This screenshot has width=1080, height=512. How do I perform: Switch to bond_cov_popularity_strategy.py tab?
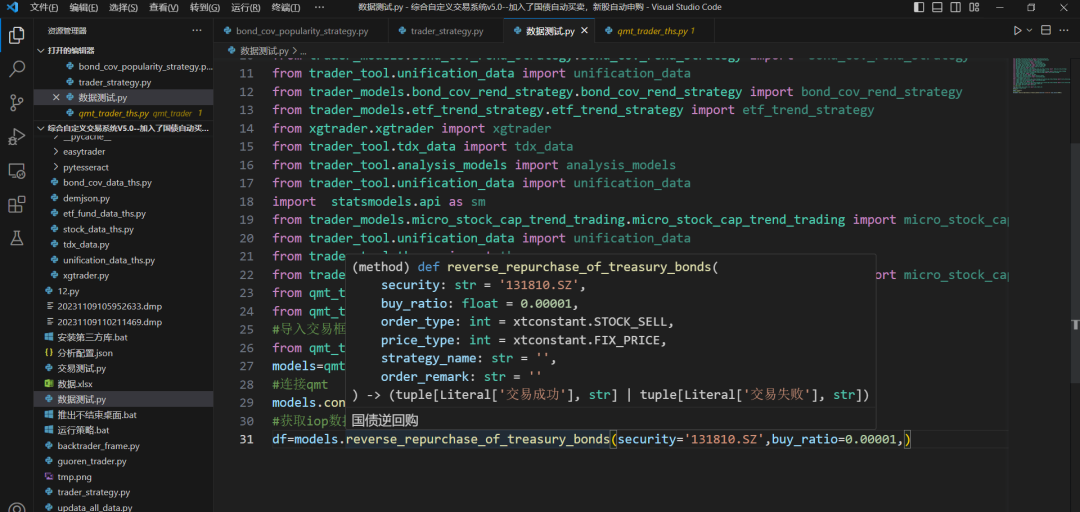pyautogui.click(x=301, y=31)
